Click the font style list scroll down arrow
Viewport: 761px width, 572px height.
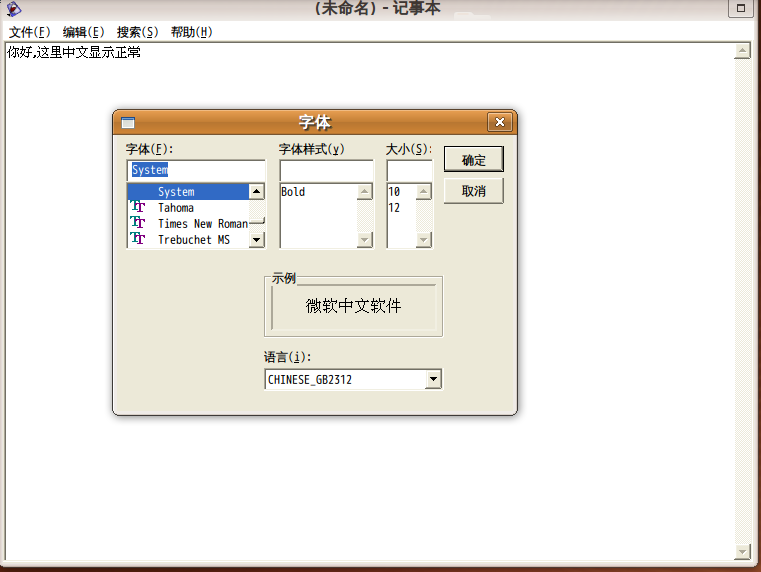[364, 239]
